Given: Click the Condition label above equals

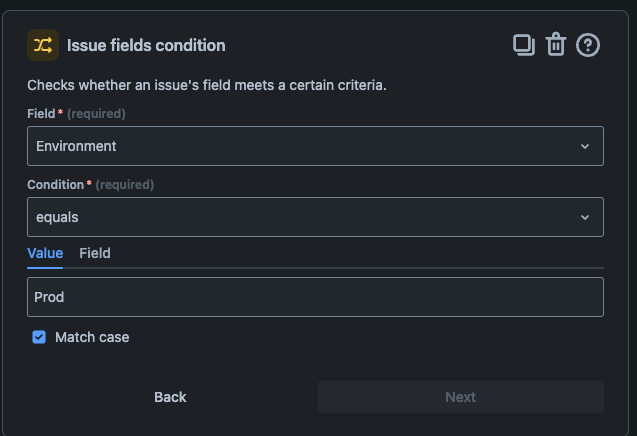Looking at the screenshot, I should point(56,185).
